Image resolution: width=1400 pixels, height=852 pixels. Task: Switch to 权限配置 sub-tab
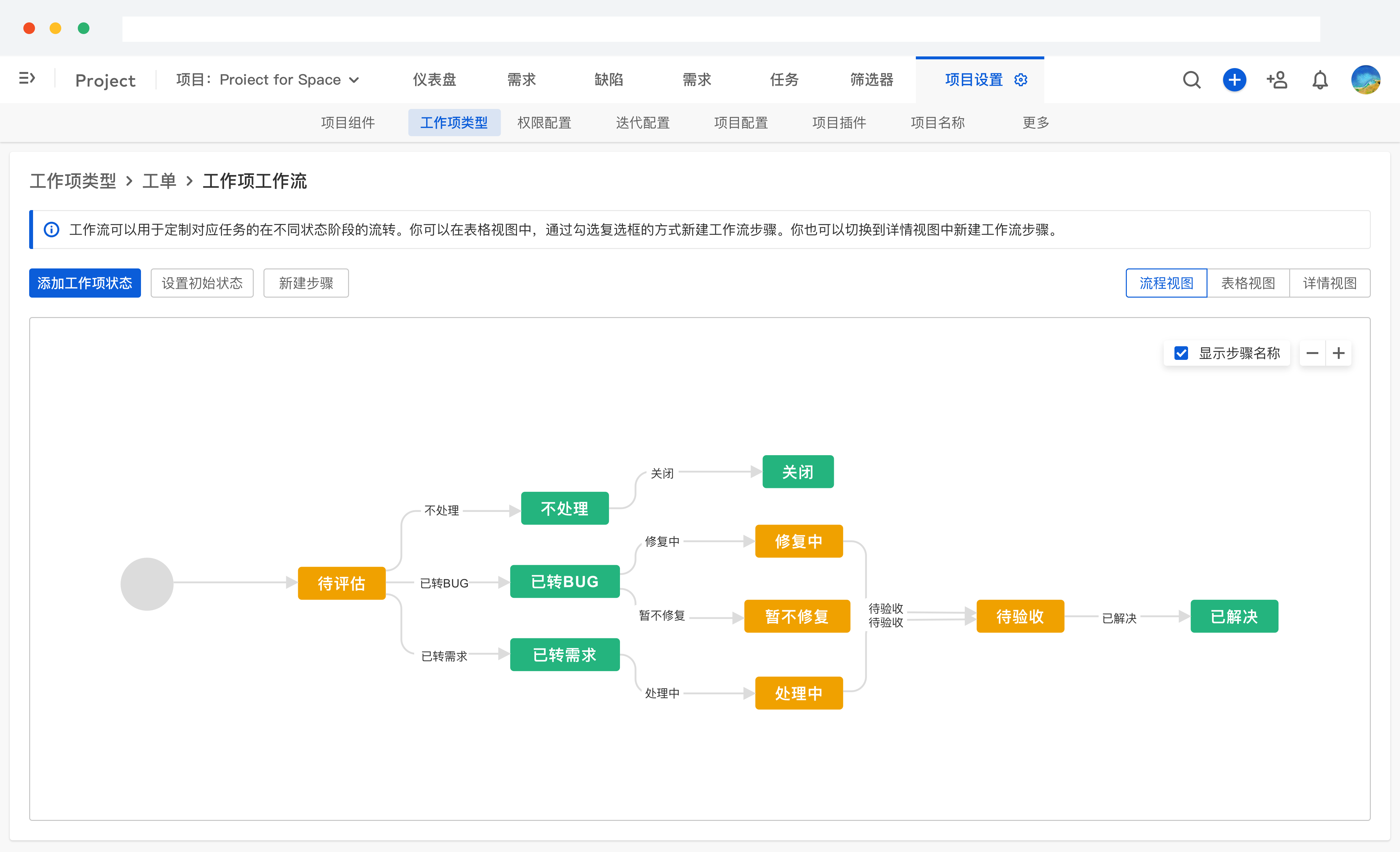point(544,122)
